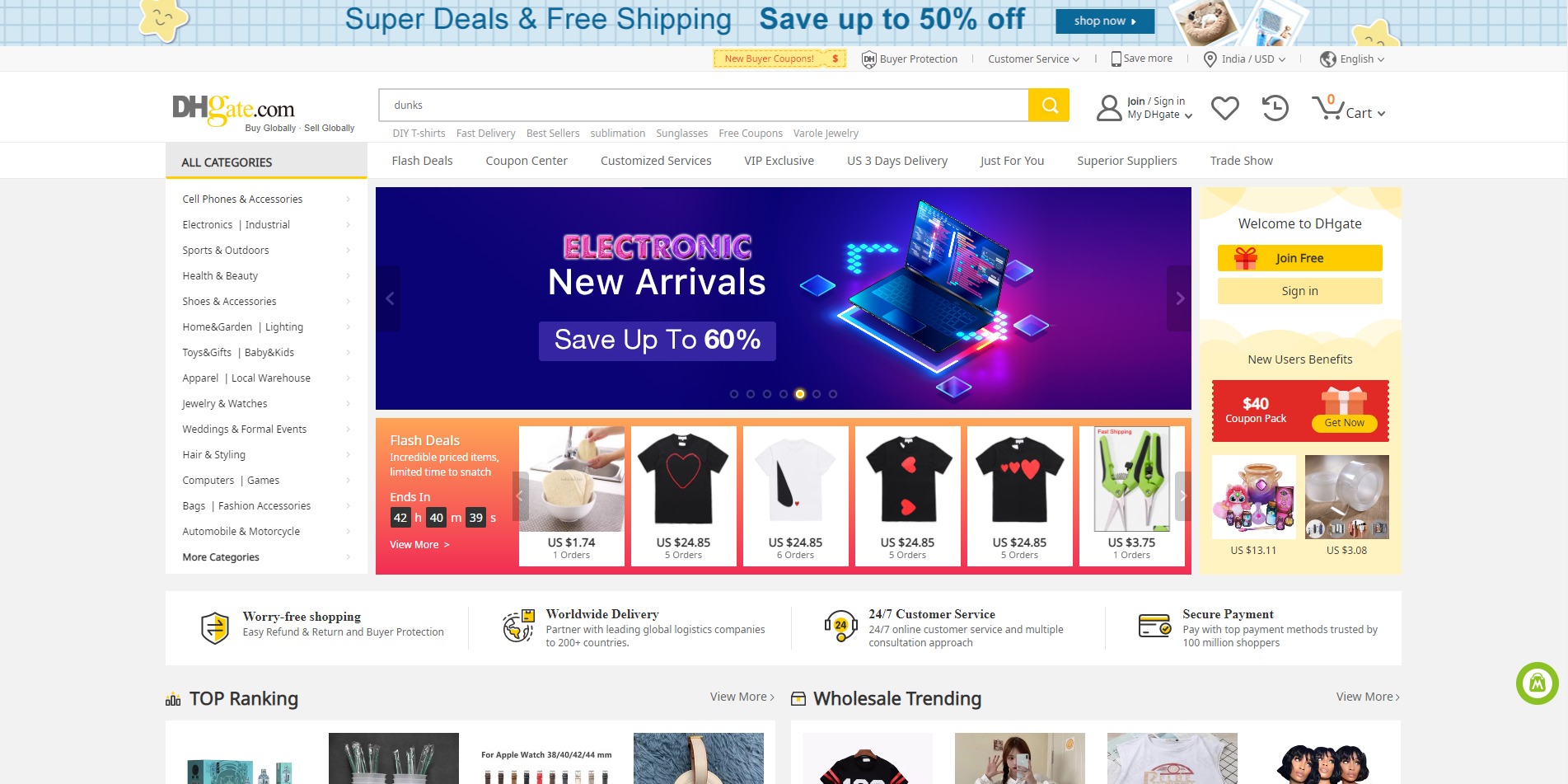
Task: Click the Join Free button
Action: click(x=1299, y=258)
